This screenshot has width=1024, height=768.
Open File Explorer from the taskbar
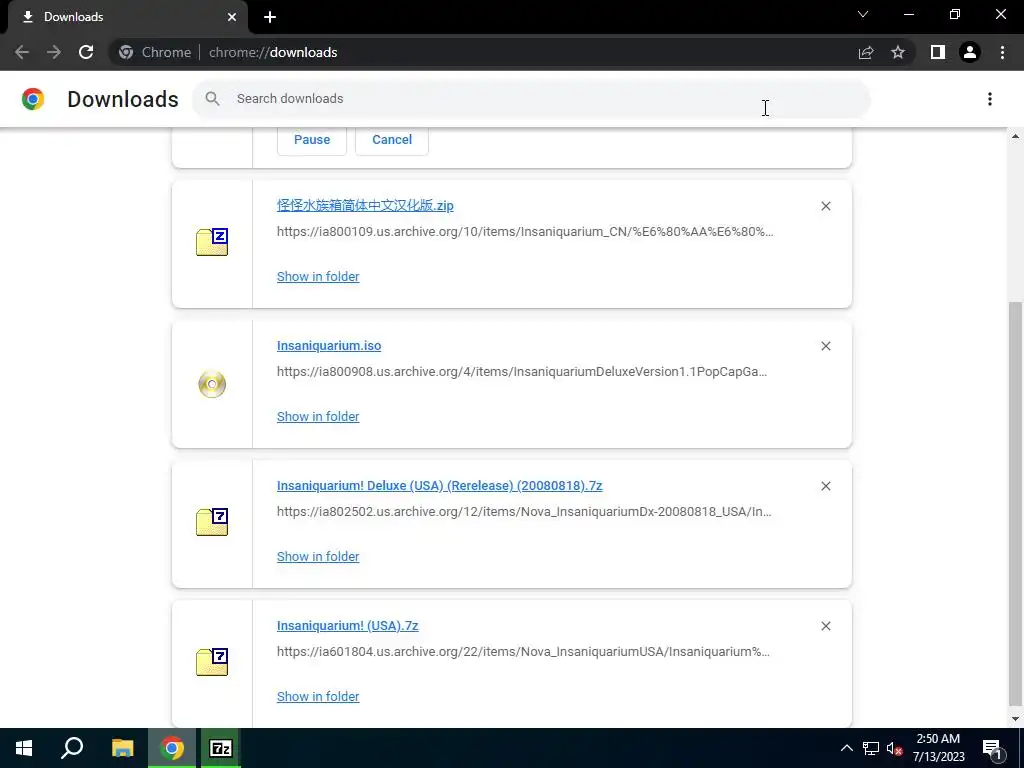click(122, 748)
